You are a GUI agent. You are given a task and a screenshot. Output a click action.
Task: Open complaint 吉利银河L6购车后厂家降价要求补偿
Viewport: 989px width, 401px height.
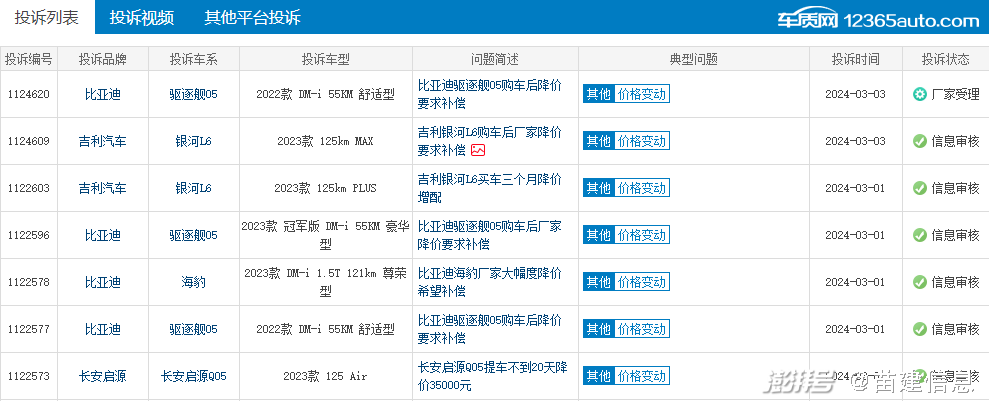(x=489, y=141)
